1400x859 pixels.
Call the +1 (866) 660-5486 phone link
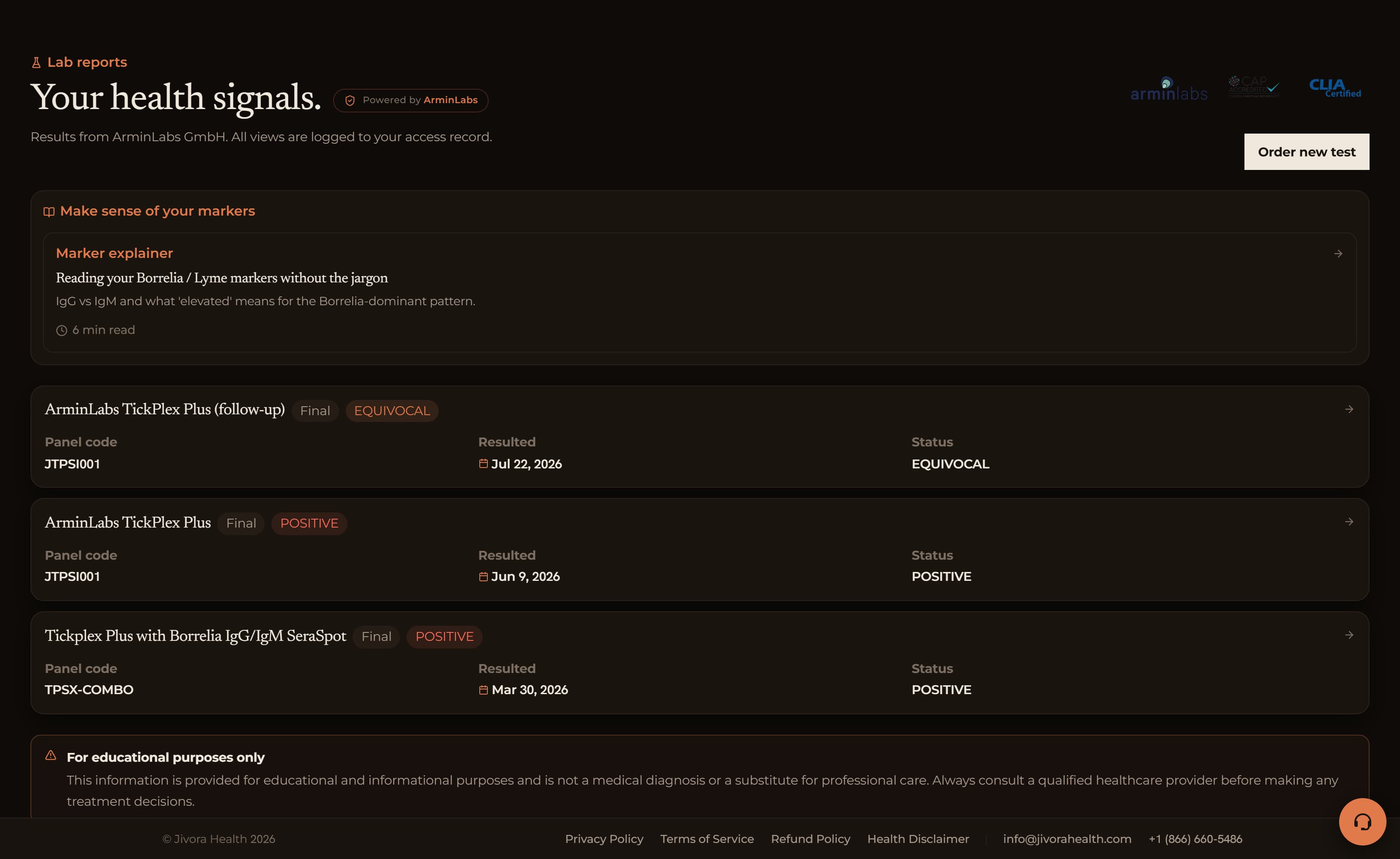point(1195,839)
